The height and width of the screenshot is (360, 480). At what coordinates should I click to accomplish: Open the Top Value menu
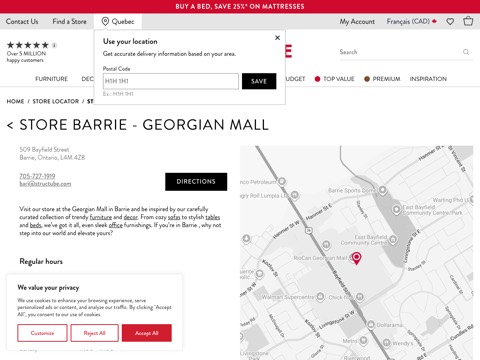[x=334, y=79]
